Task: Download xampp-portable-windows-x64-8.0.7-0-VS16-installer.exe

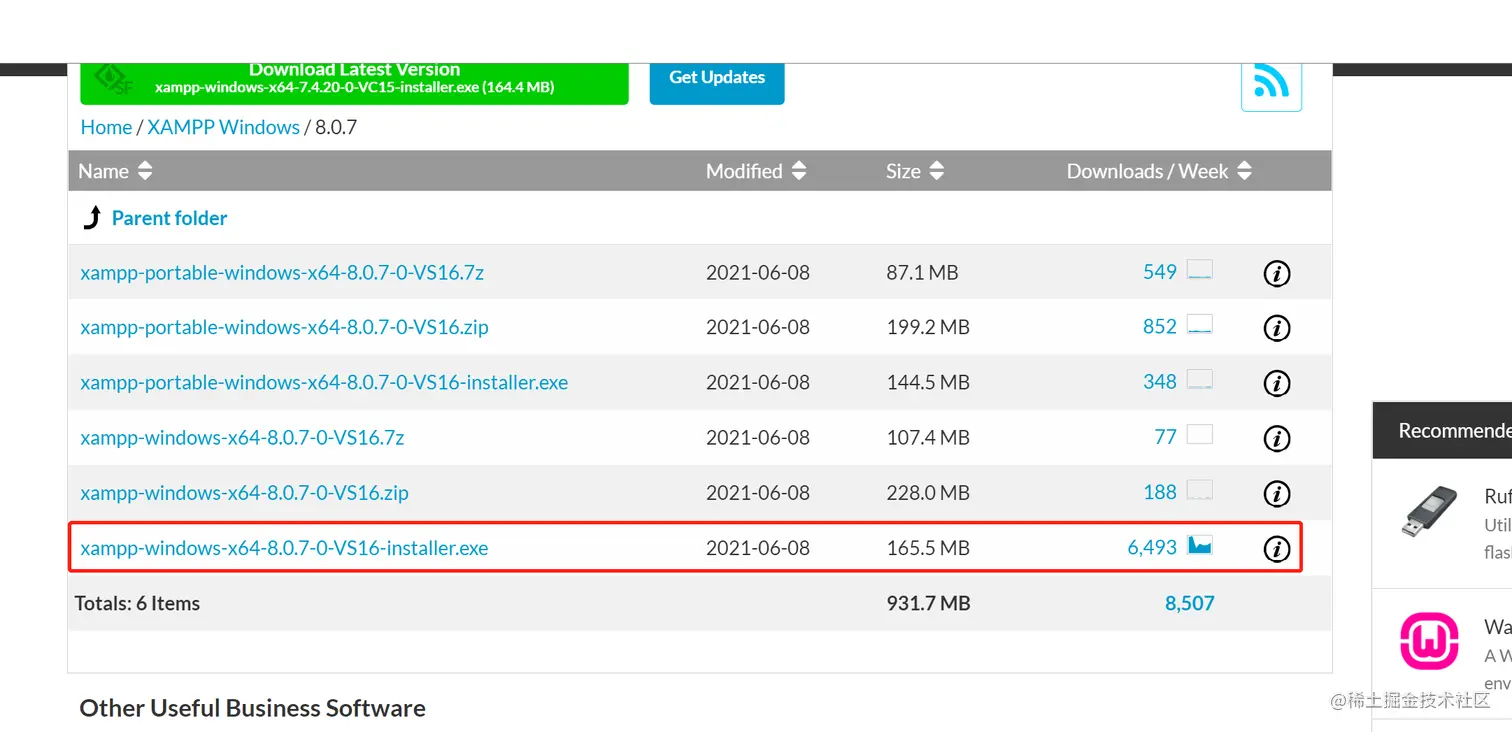Action: coord(324,382)
